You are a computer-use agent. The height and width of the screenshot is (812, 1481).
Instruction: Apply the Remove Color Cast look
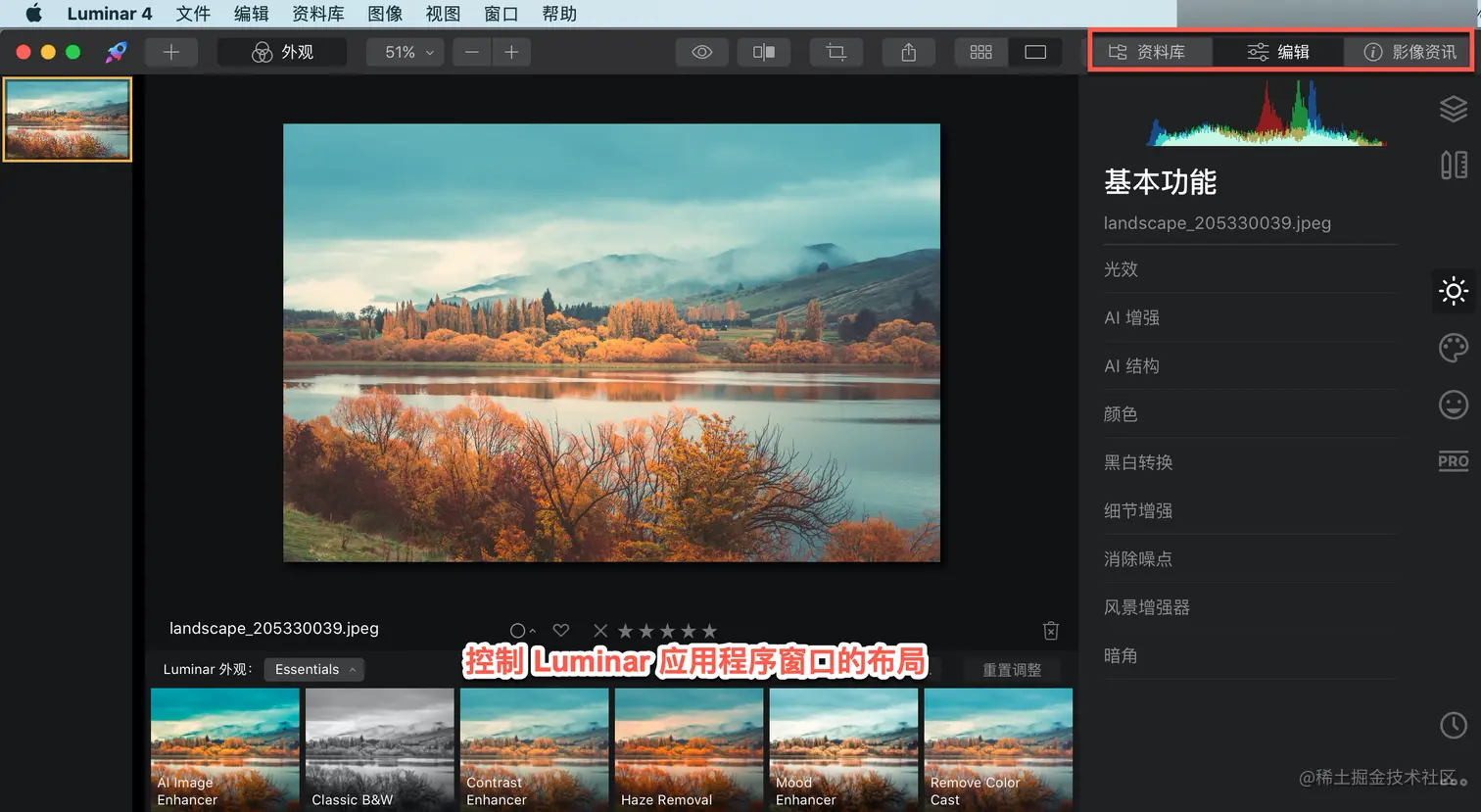[x=998, y=749]
